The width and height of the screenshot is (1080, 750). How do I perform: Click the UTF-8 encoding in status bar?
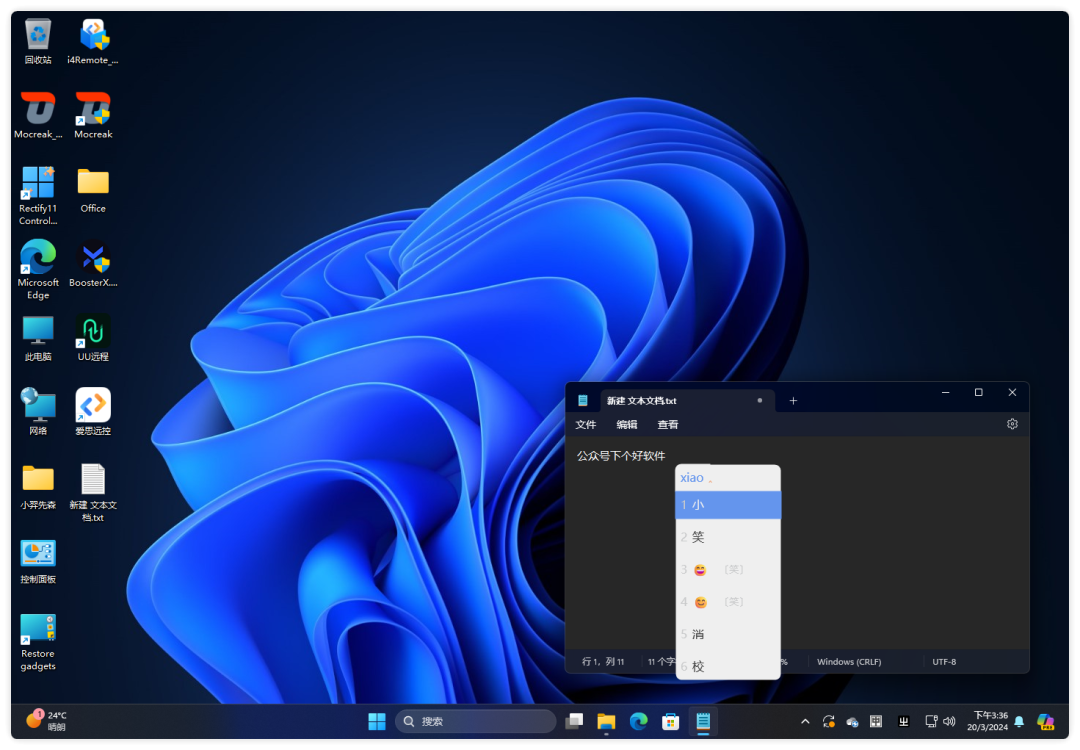tap(944, 662)
